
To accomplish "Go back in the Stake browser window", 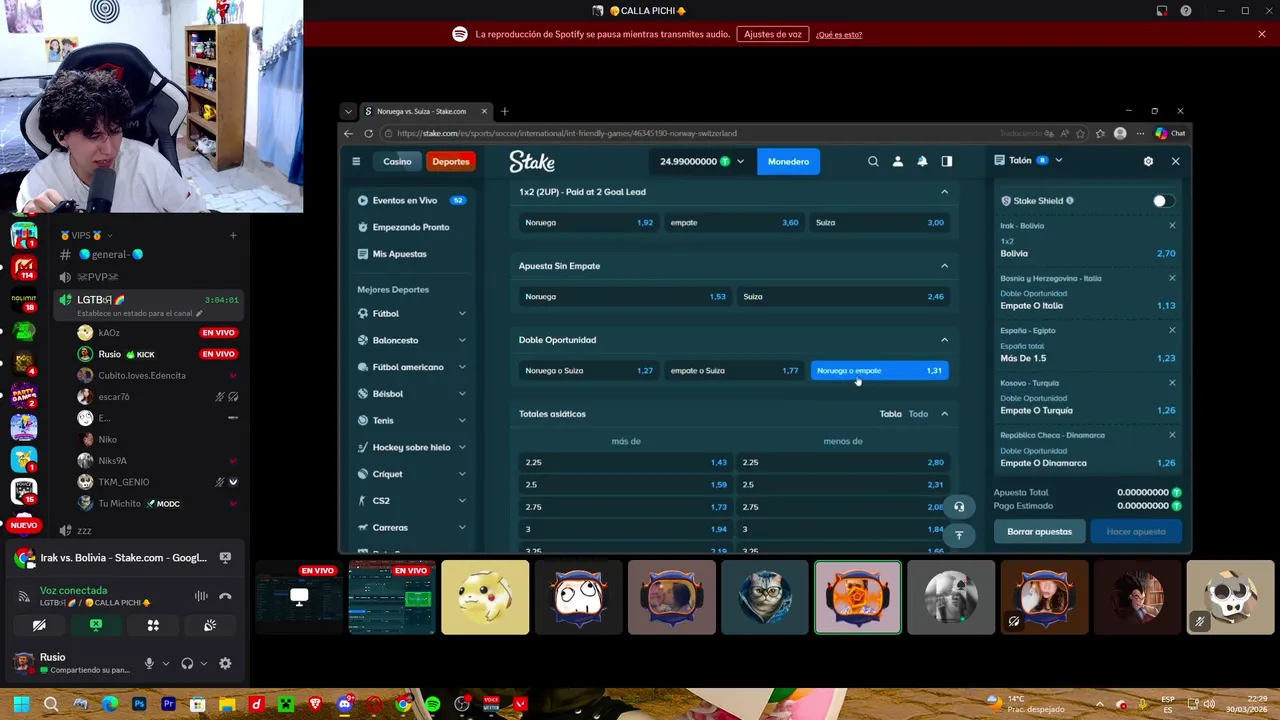I will coord(348,133).
